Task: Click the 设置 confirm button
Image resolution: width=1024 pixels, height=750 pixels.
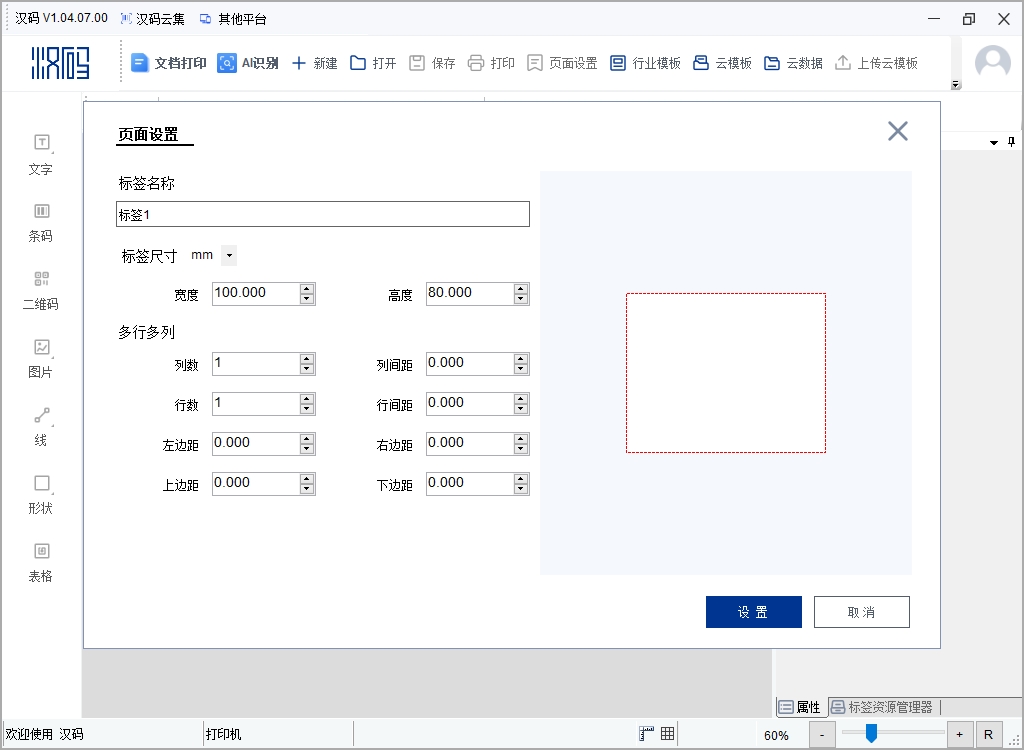Action: (x=753, y=612)
